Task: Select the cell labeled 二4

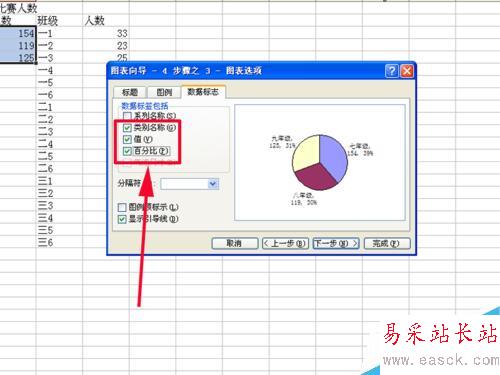Action: tap(59, 144)
